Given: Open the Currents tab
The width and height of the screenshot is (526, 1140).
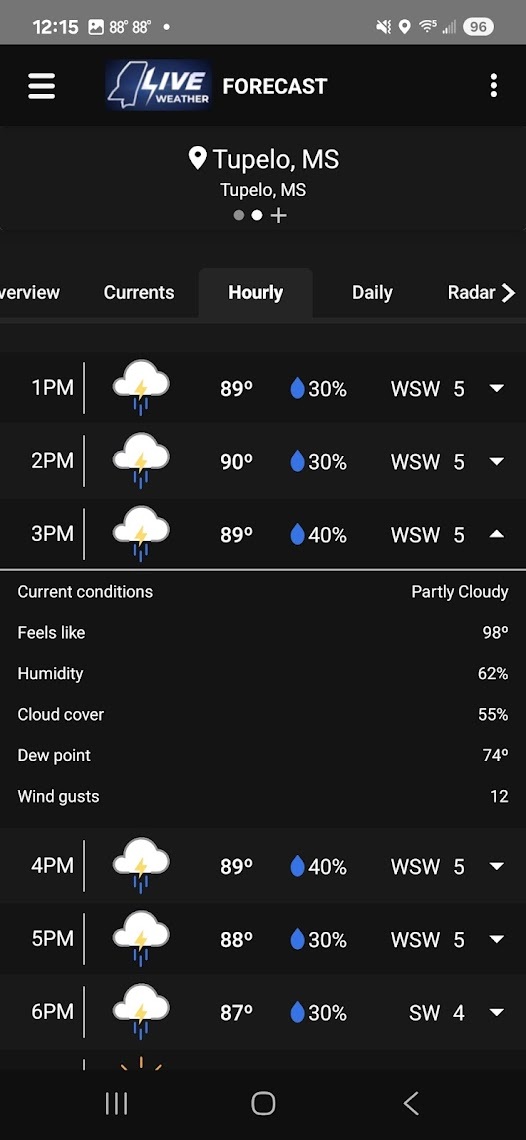Looking at the screenshot, I should tap(139, 292).
